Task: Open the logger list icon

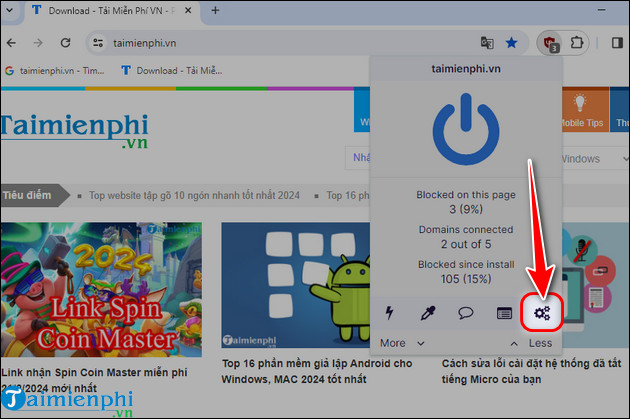Action: click(x=504, y=313)
